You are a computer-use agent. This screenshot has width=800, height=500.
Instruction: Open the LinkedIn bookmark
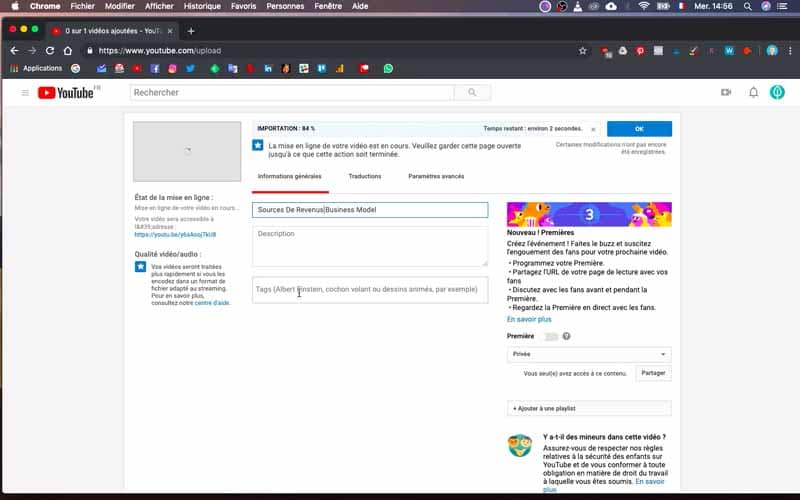268,68
